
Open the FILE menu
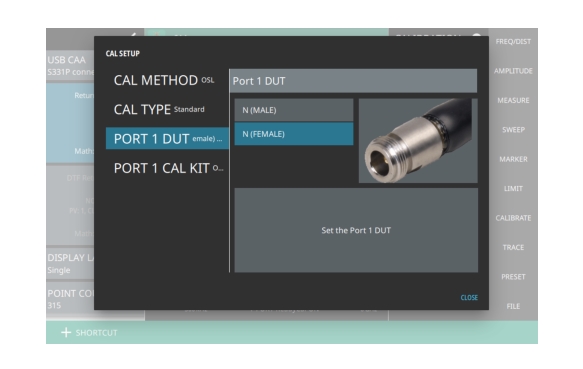[x=513, y=306]
